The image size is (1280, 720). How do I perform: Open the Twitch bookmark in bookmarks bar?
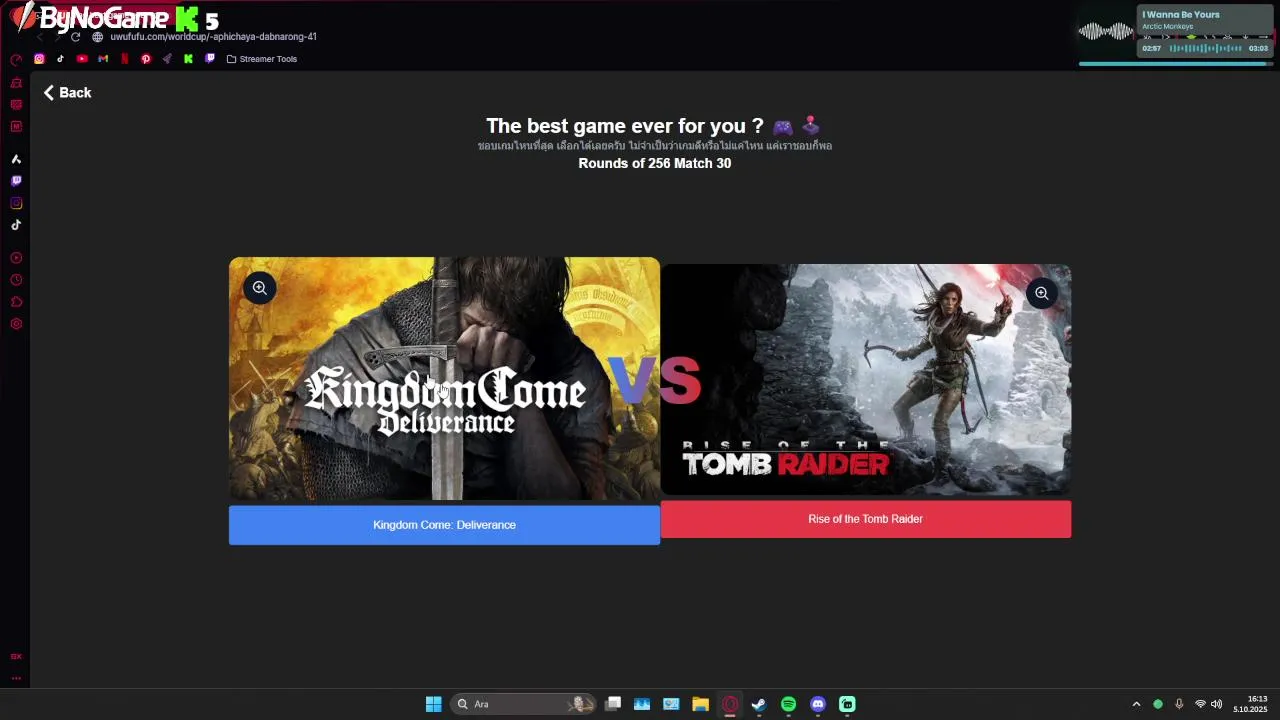pos(209,59)
